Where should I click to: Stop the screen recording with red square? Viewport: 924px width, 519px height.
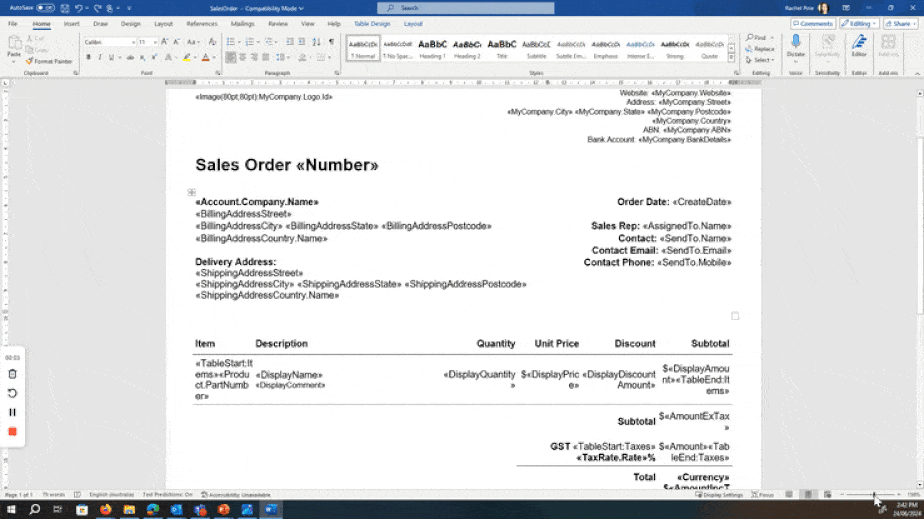click(x=13, y=431)
